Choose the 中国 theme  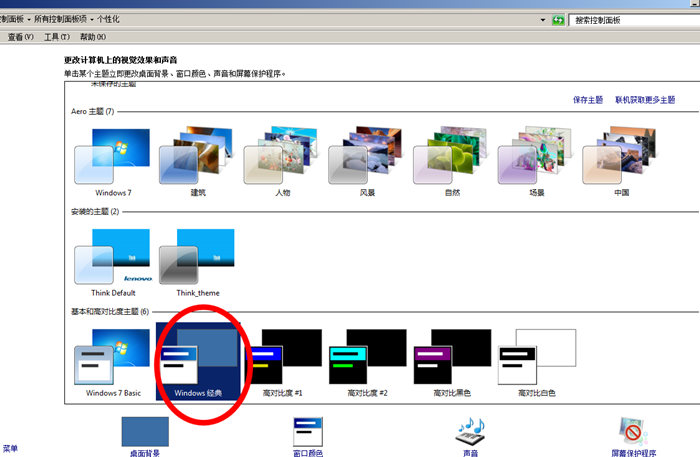pyautogui.click(x=621, y=162)
